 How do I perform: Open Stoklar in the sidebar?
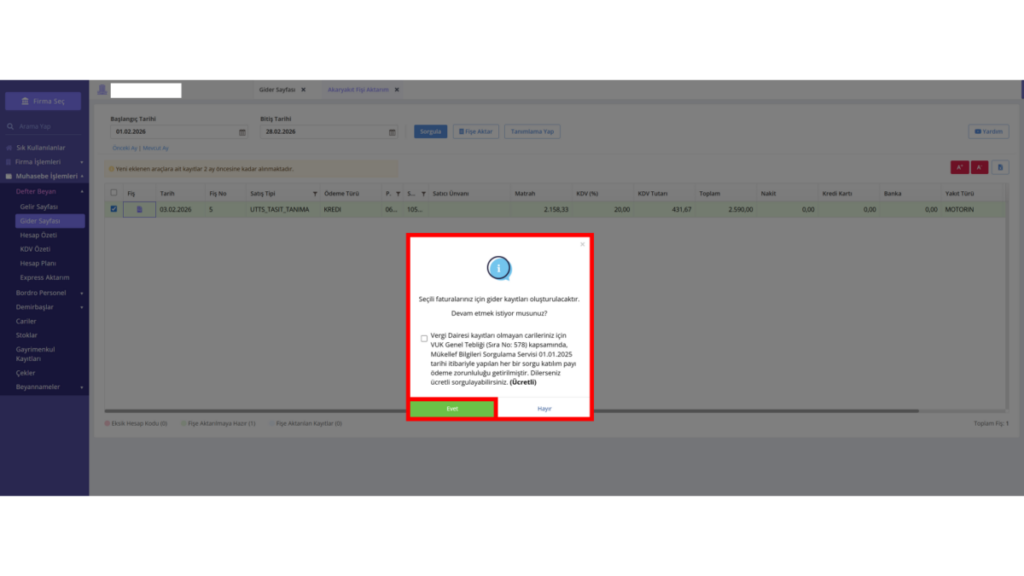27,335
